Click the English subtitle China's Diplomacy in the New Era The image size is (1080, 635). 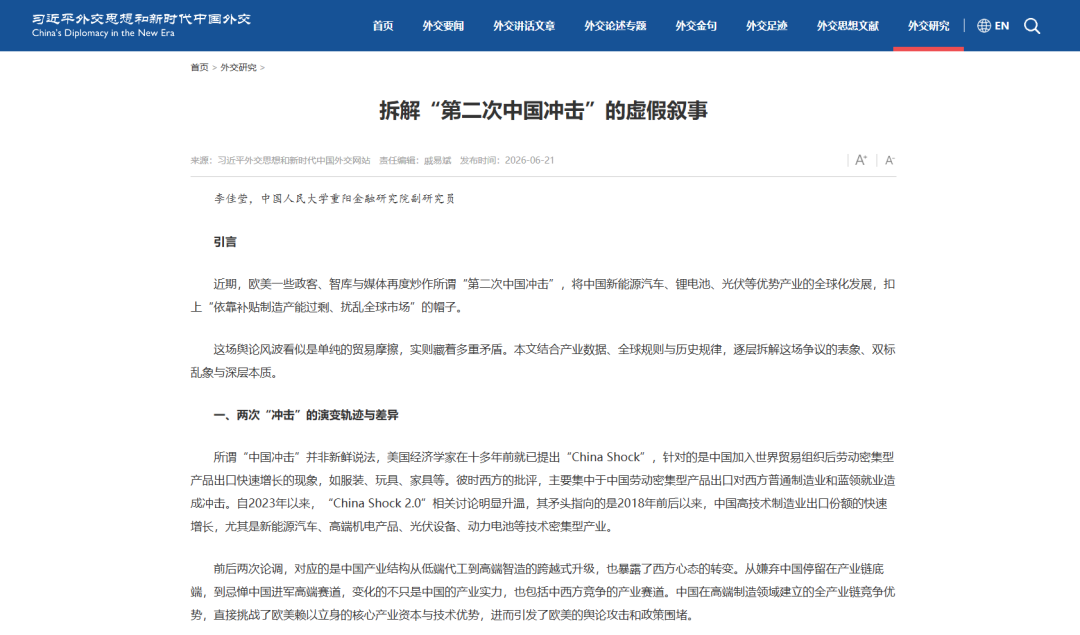[103, 33]
